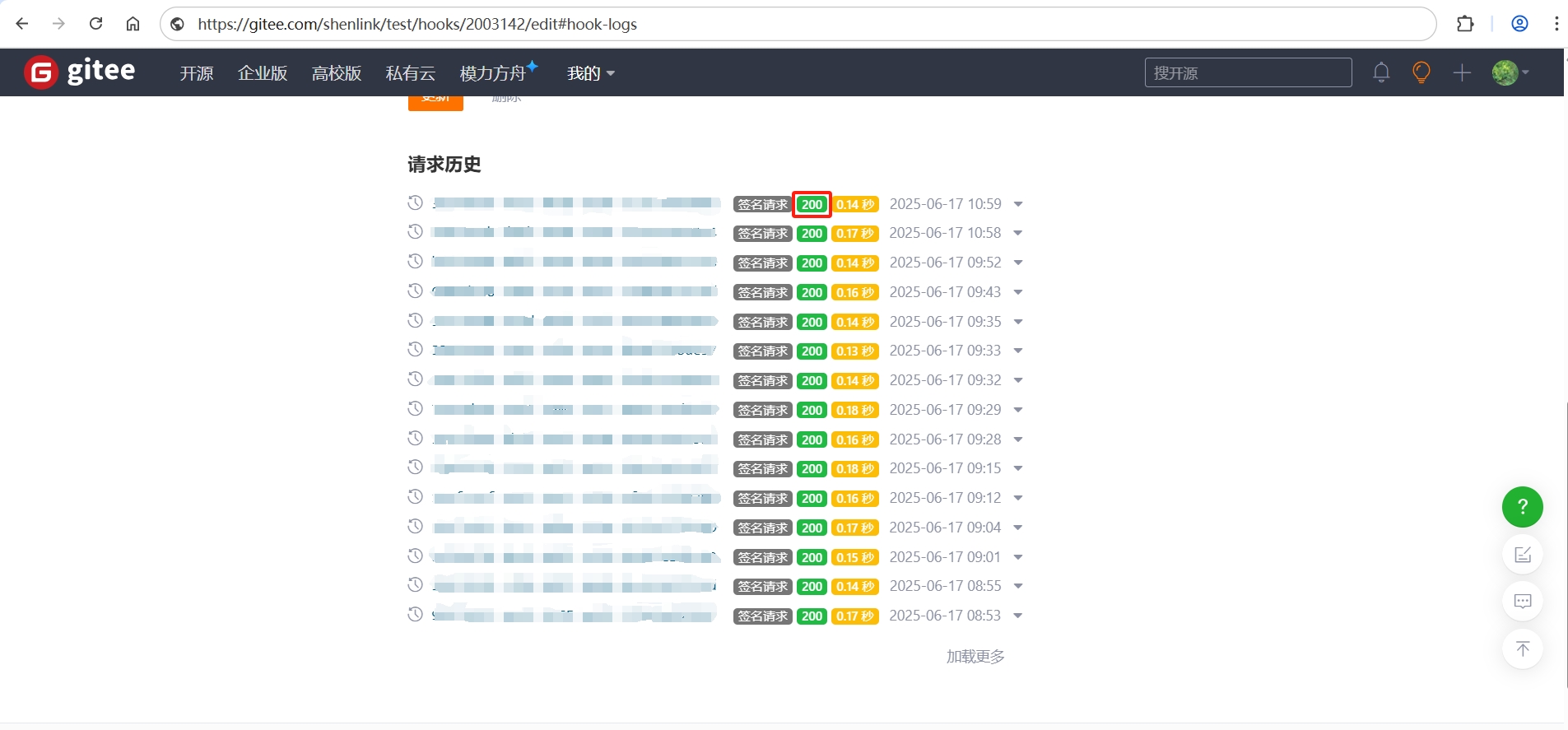Open the browser profile icon
This screenshot has width=1568, height=730.
(x=1520, y=24)
